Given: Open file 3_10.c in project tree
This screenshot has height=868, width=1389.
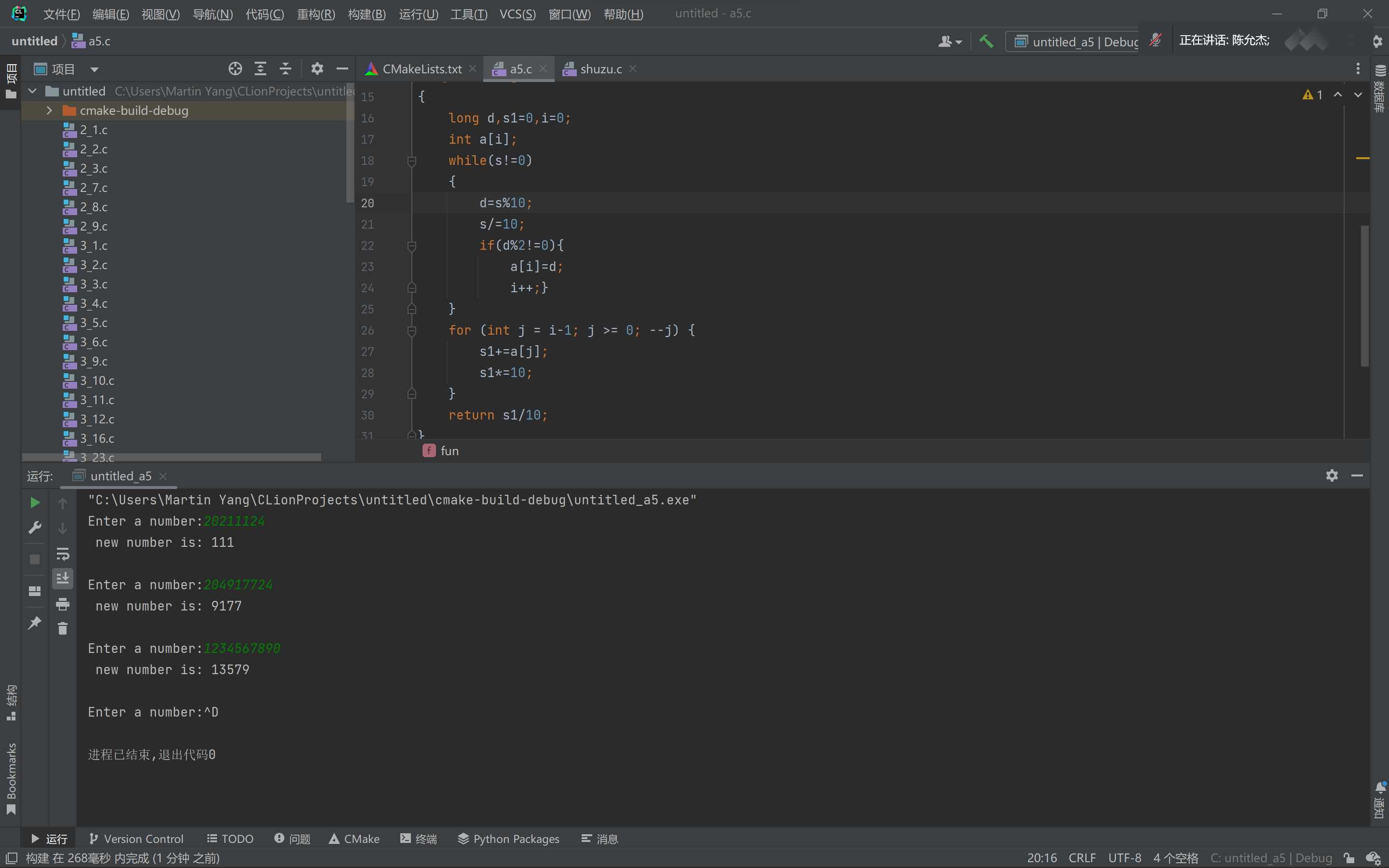Looking at the screenshot, I should pos(96,380).
